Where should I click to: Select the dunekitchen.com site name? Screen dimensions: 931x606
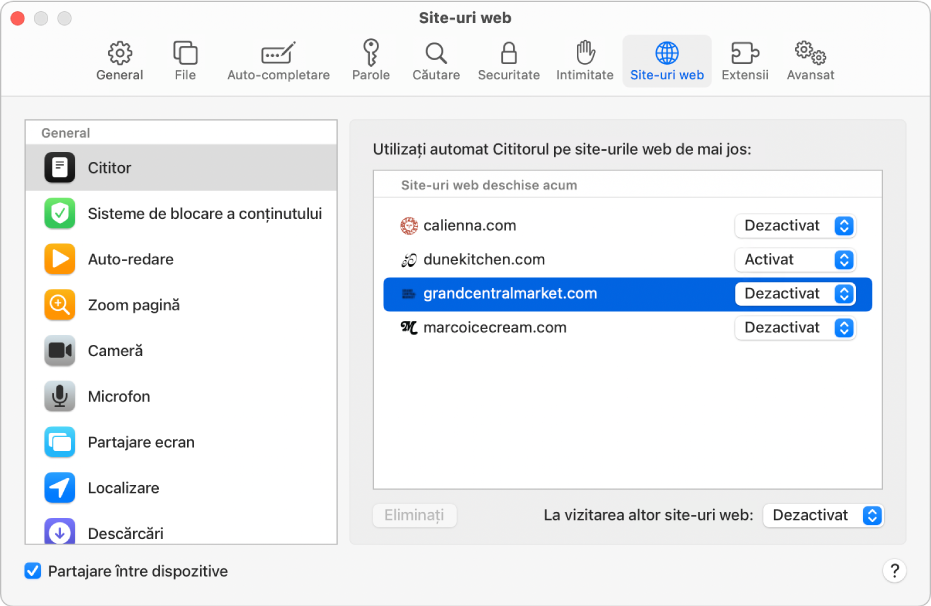[484, 259]
